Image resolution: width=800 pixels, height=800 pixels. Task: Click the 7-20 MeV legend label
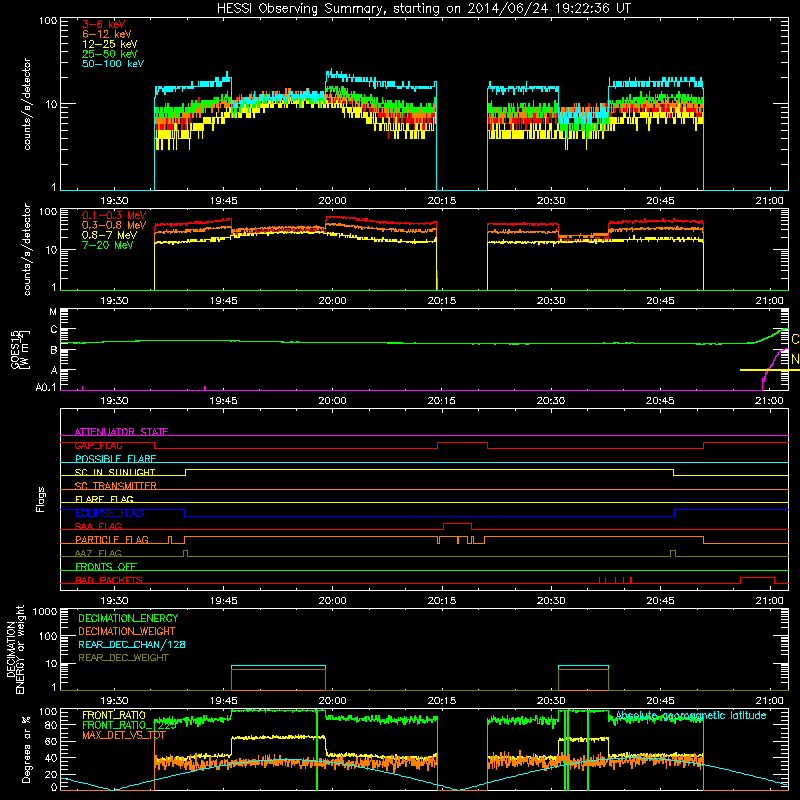pyautogui.click(x=108, y=245)
